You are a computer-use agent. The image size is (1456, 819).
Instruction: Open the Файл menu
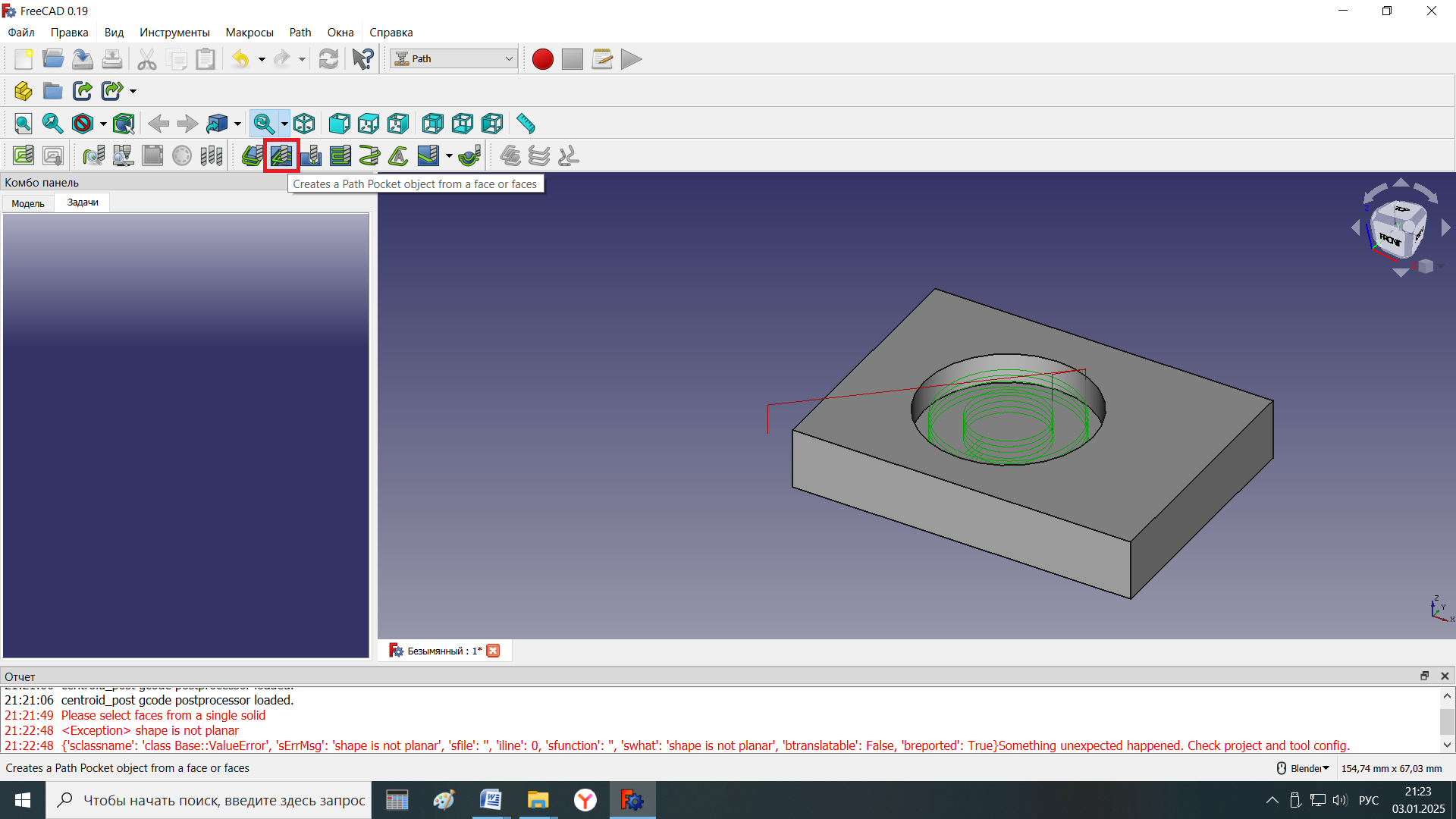[x=21, y=33]
